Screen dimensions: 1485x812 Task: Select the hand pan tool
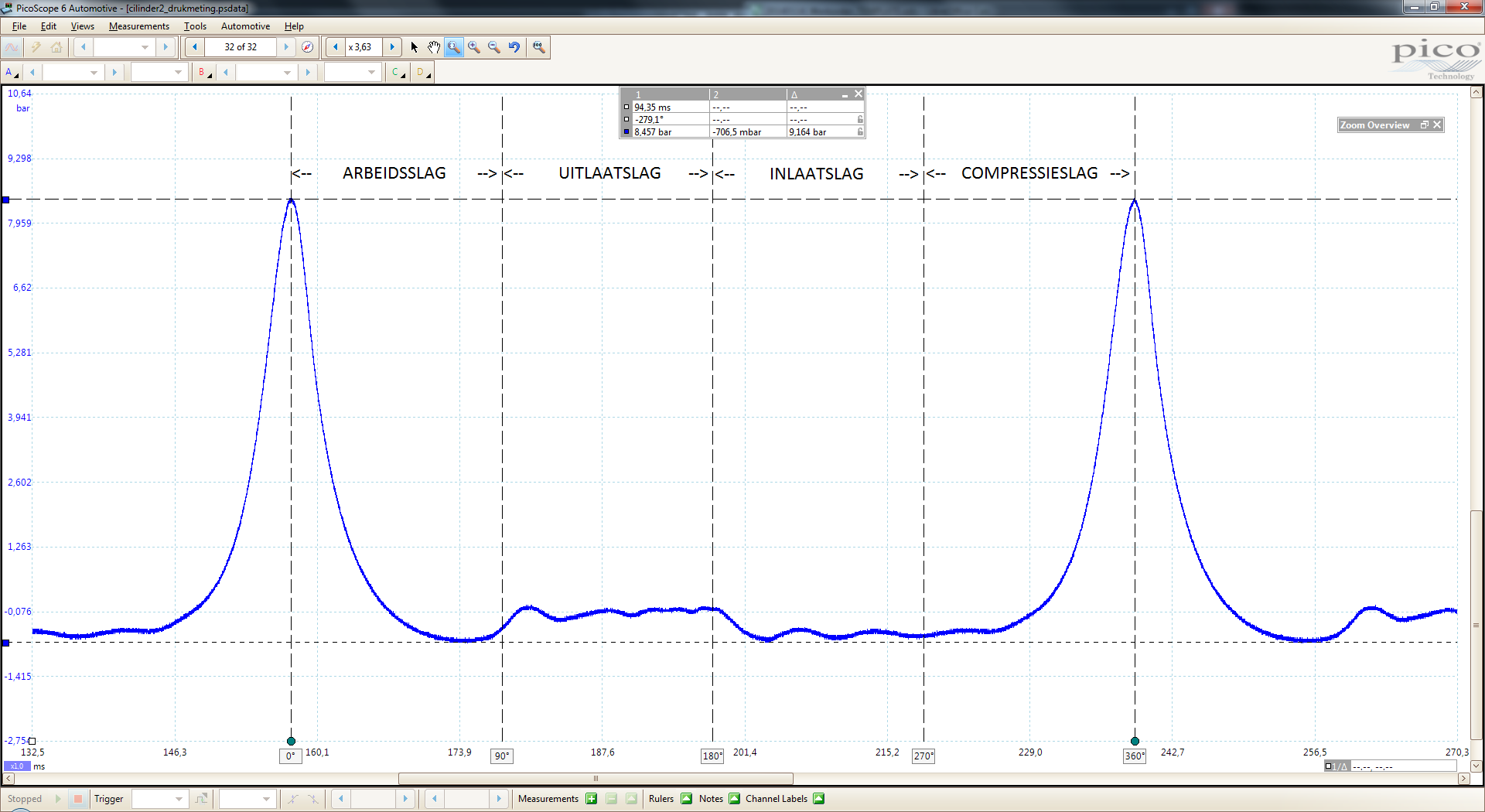pyautogui.click(x=434, y=47)
